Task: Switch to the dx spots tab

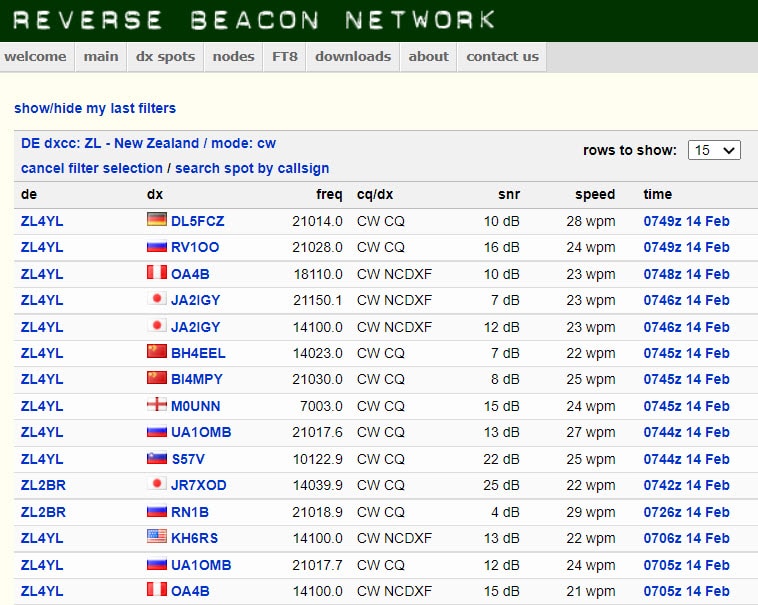Action: tap(165, 57)
